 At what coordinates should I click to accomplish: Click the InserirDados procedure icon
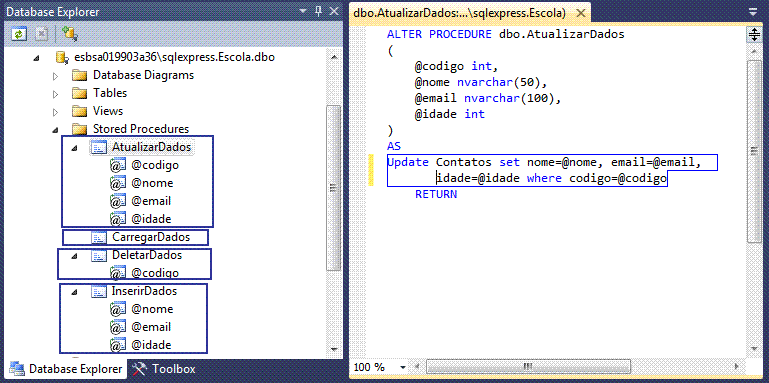pos(99,291)
